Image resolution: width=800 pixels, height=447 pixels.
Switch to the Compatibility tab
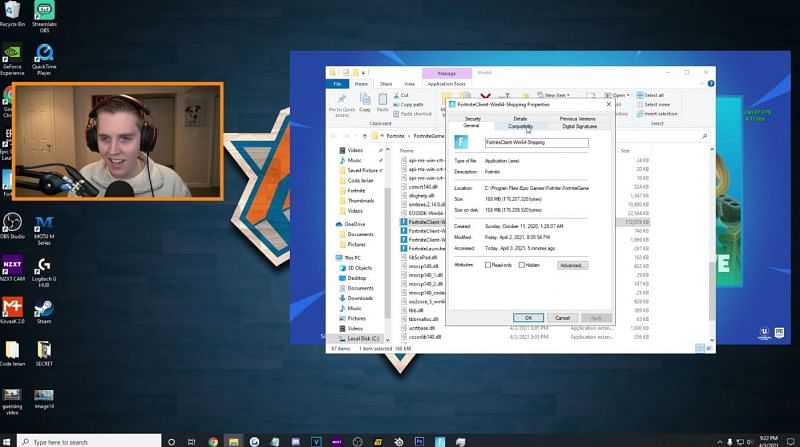[x=520, y=126]
